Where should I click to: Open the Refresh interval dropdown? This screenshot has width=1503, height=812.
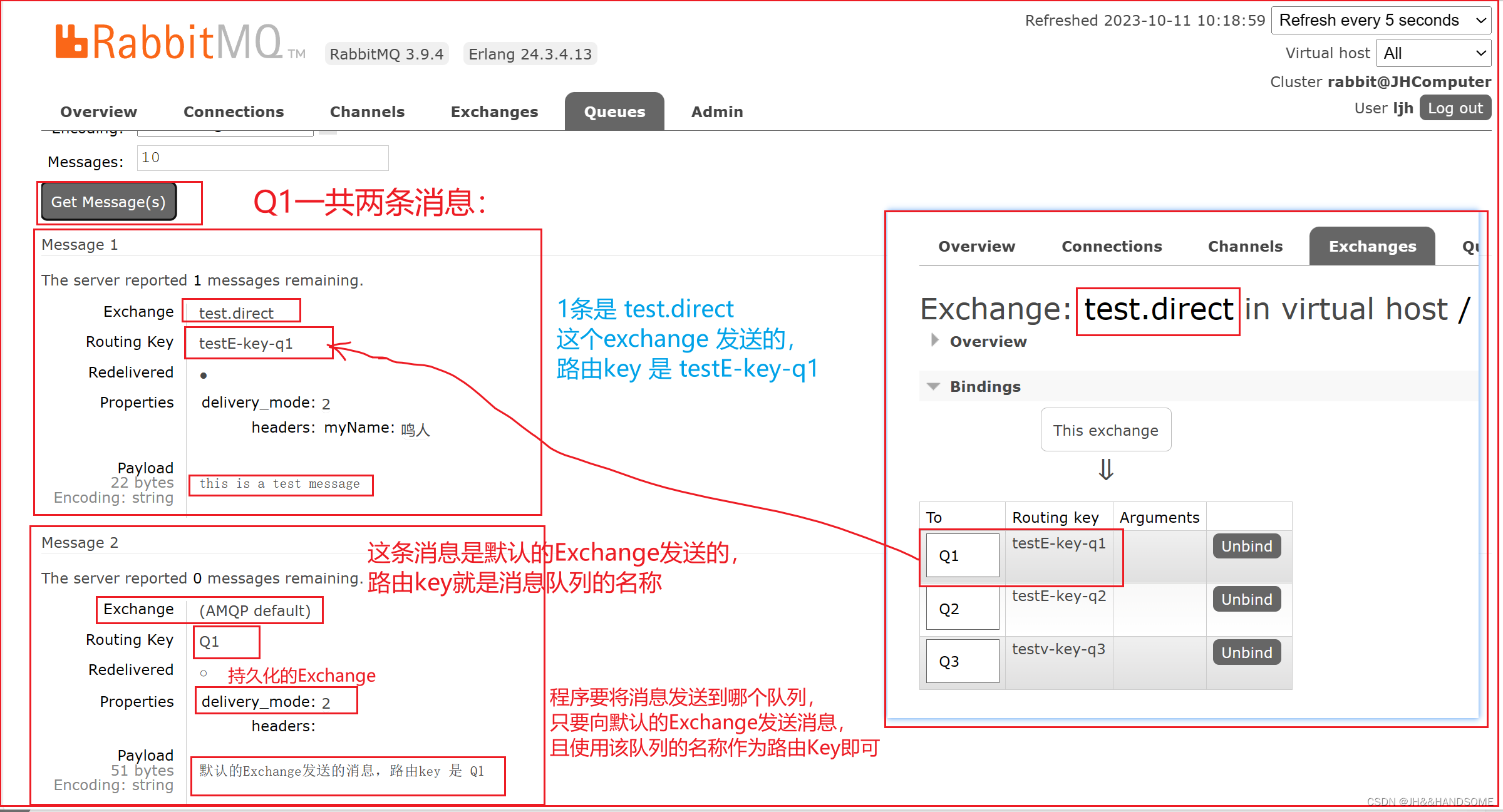1381,21
